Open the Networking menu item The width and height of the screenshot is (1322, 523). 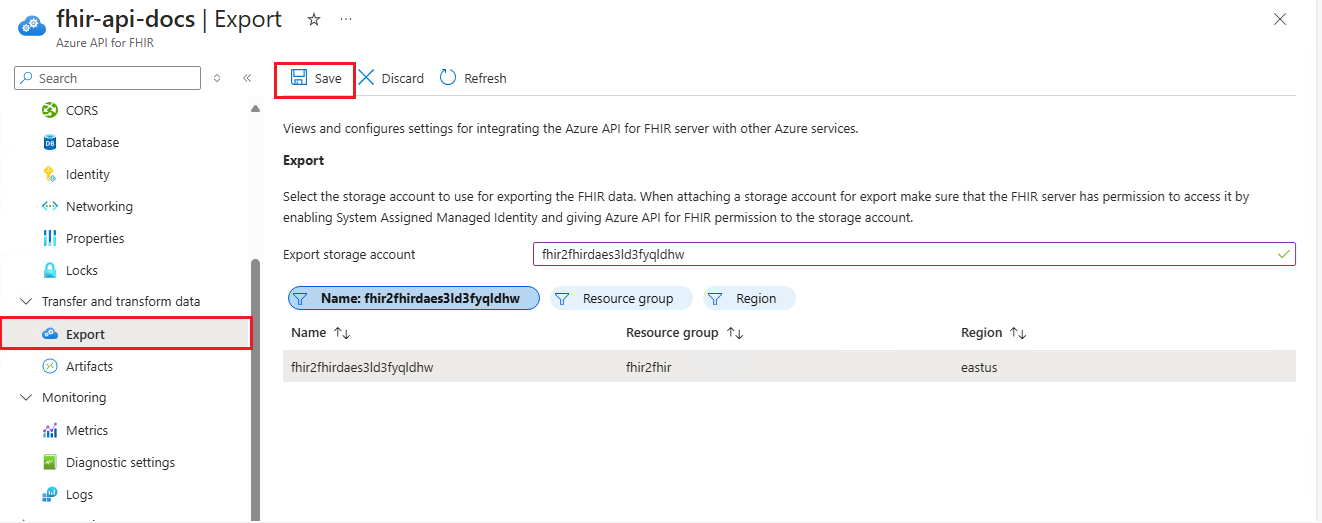coord(99,206)
